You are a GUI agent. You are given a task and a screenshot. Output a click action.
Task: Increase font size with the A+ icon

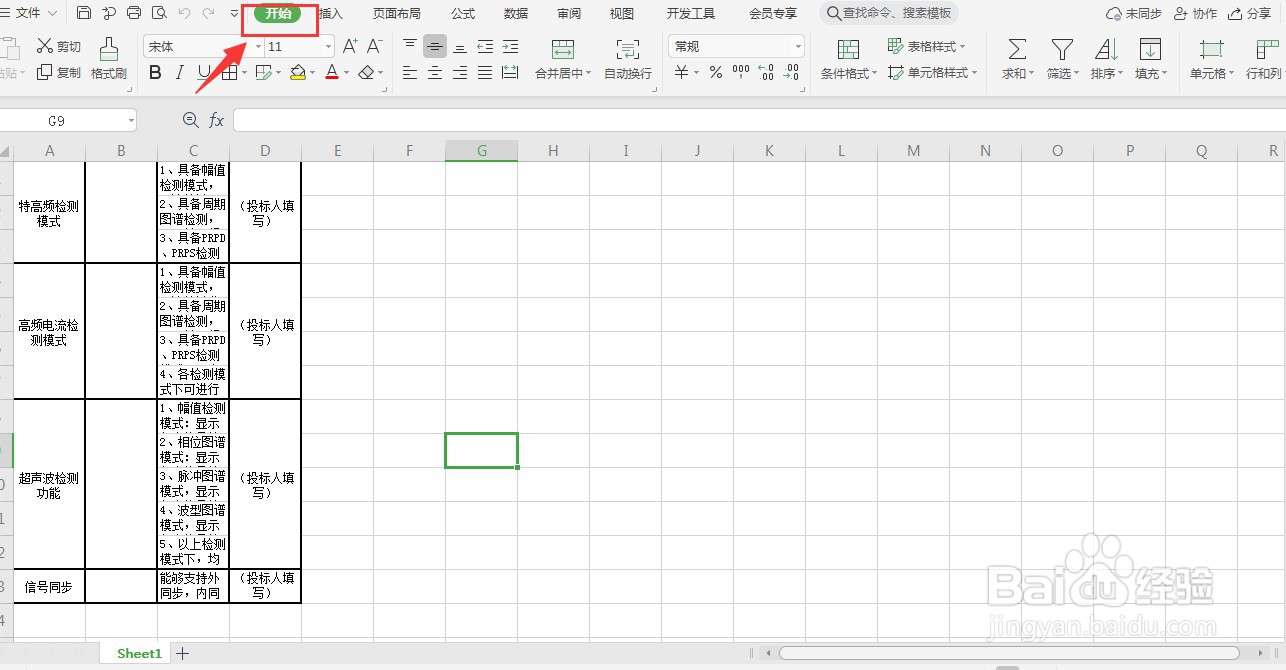point(350,46)
